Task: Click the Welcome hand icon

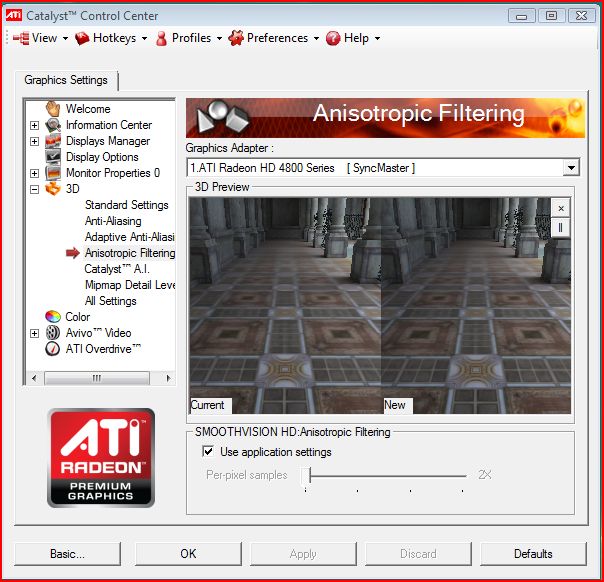Action: [53, 109]
